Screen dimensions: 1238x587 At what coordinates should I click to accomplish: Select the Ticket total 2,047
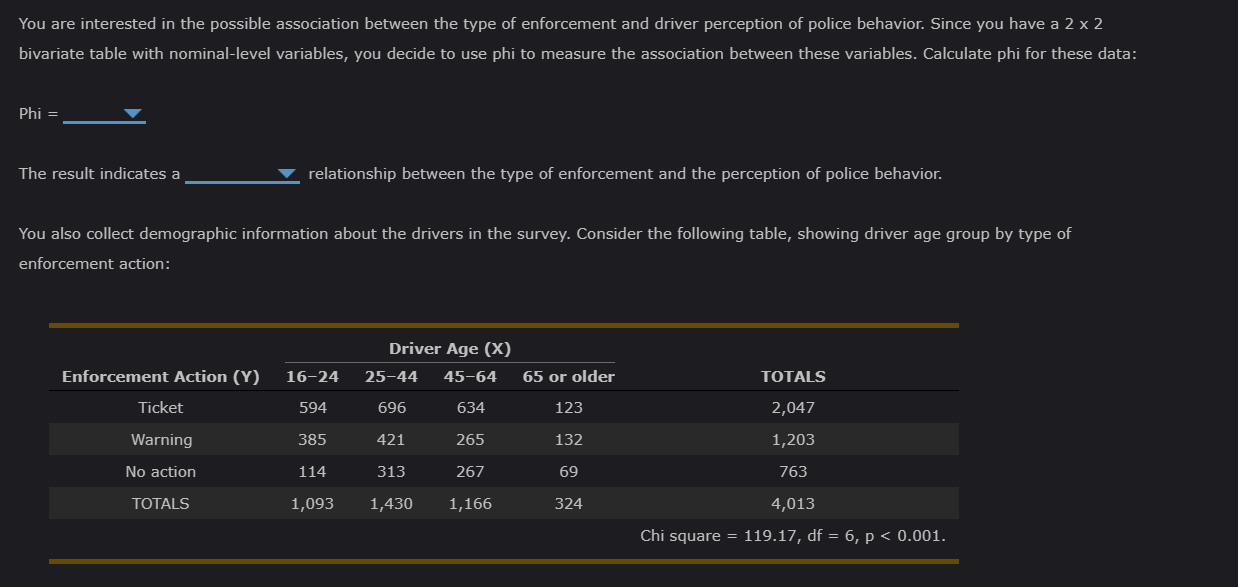click(x=793, y=407)
